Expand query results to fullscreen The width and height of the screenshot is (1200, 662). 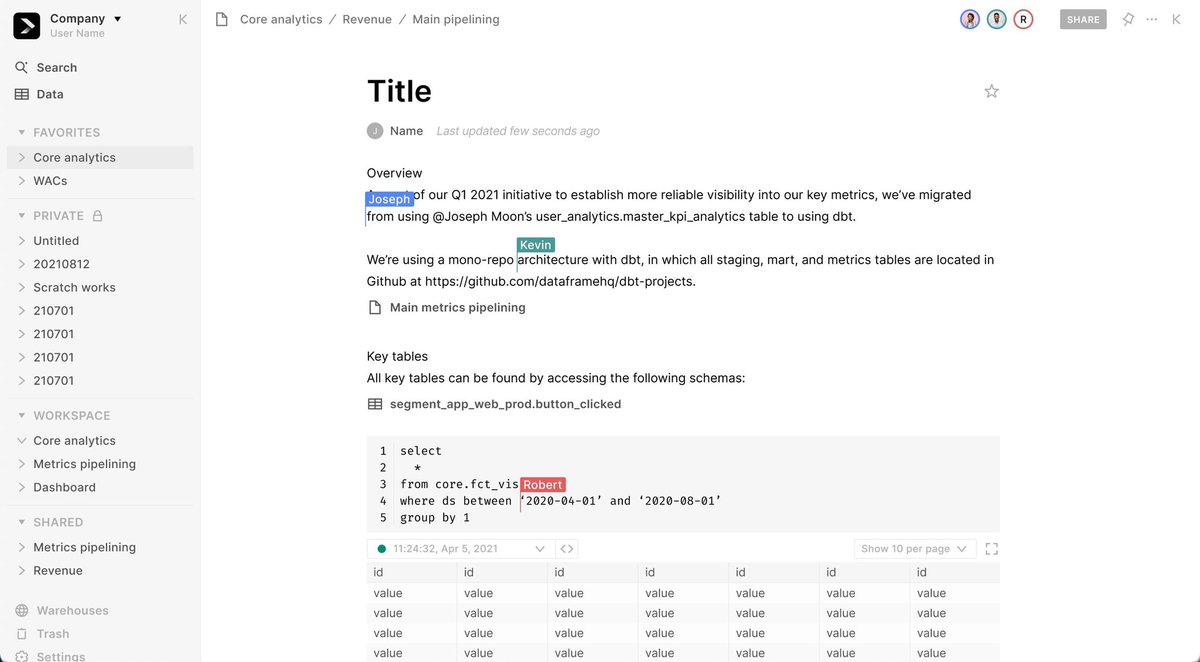point(991,548)
